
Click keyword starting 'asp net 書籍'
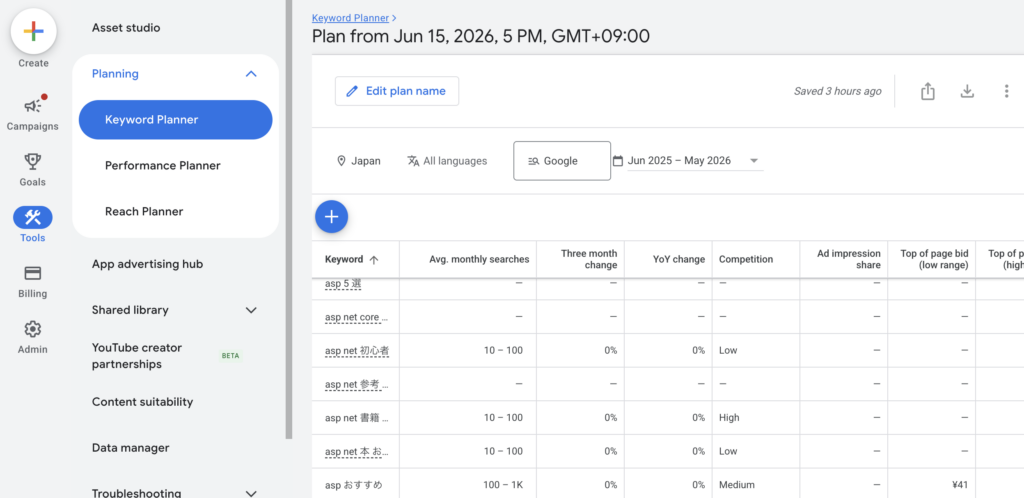coord(357,418)
